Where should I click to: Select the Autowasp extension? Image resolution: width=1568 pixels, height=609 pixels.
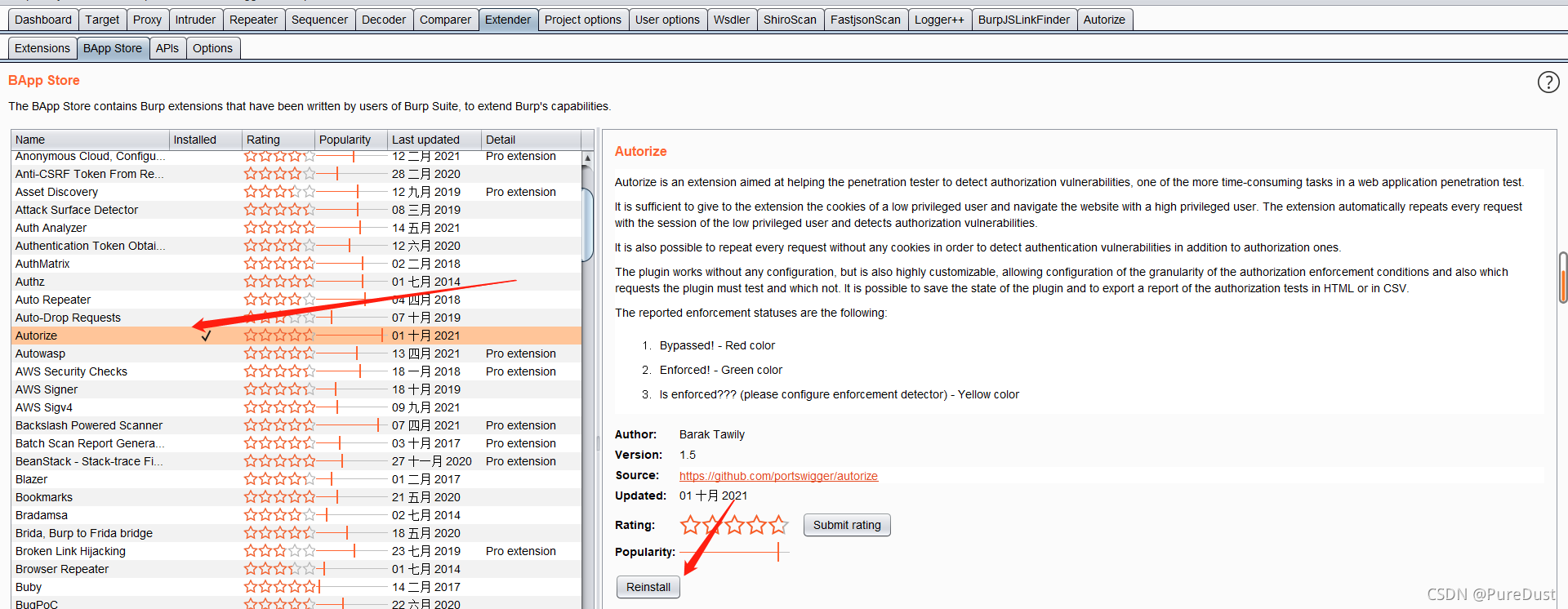tap(40, 353)
